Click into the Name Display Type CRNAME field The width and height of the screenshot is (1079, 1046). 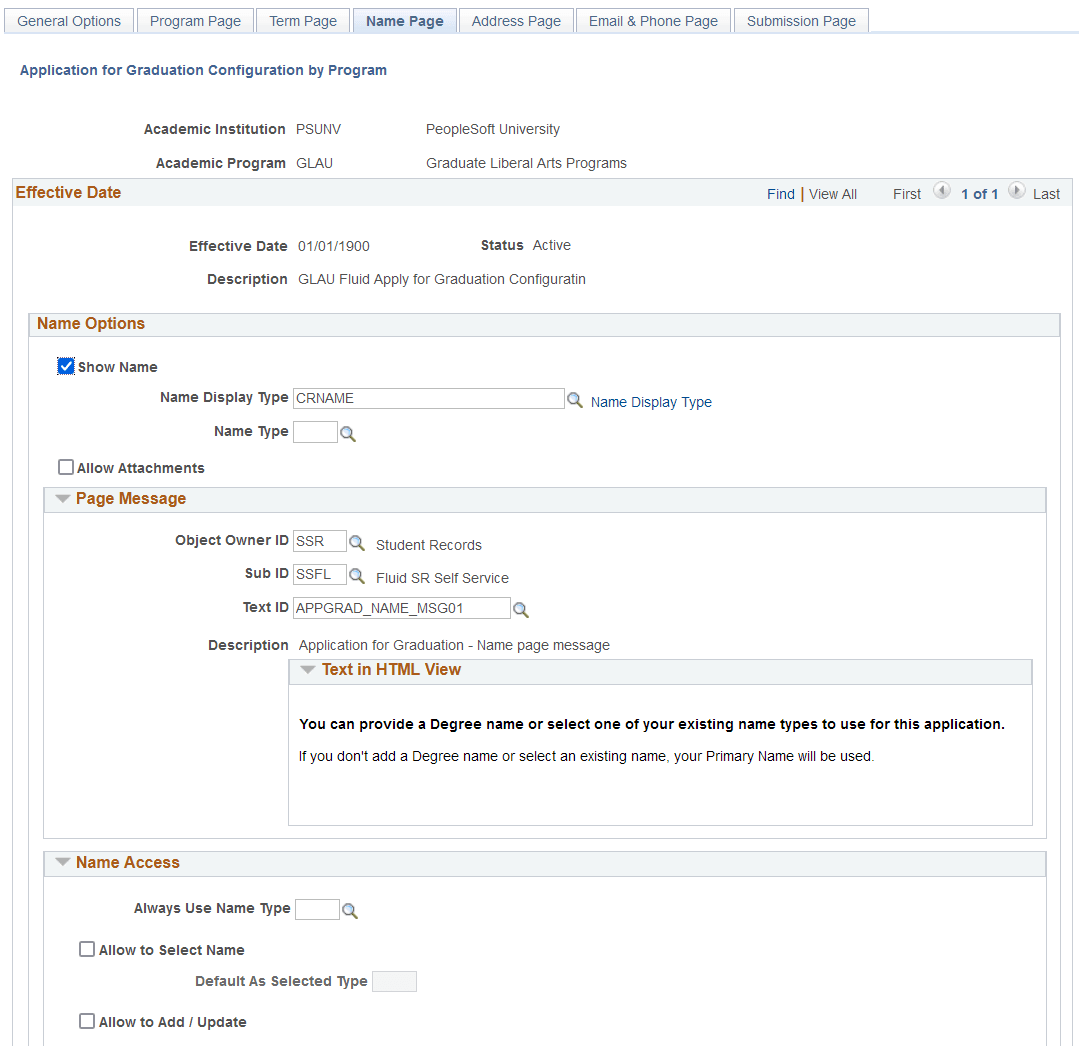tap(429, 398)
